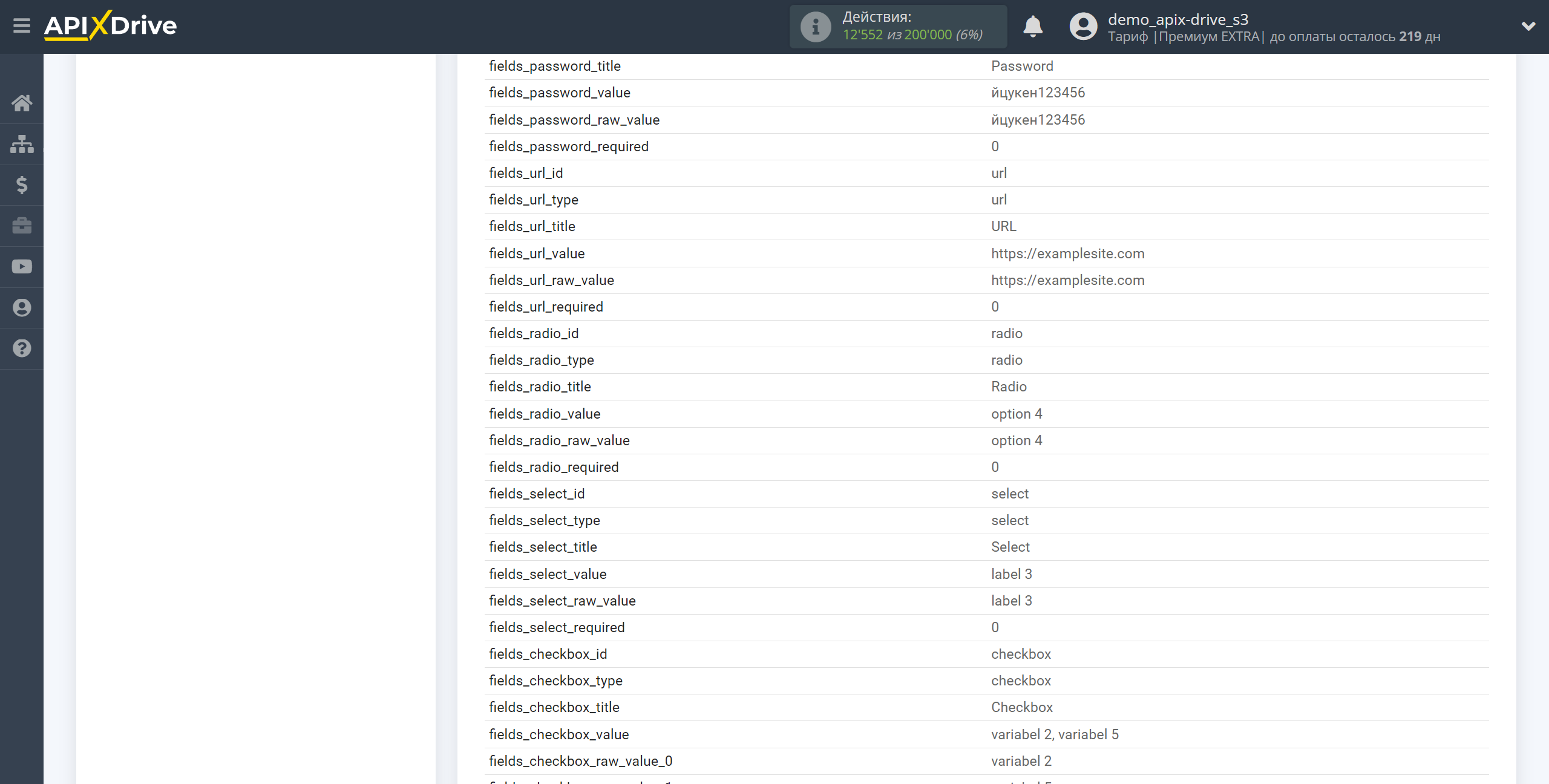
Task: Select the fields_url_required label
Action: click(x=546, y=307)
